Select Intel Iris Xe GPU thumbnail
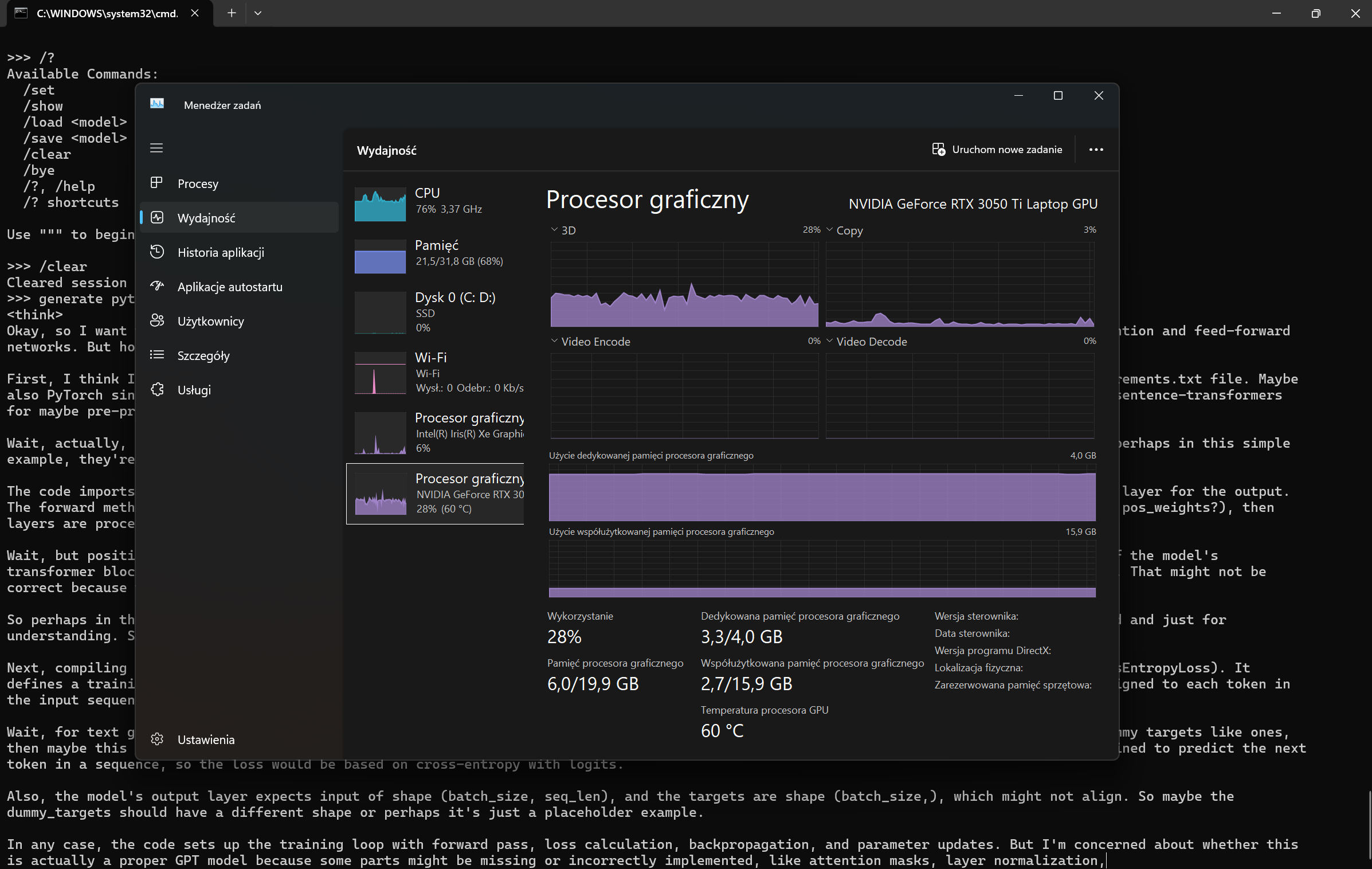This screenshot has width=1372, height=869. pyautogui.click(x=380, y=433)
